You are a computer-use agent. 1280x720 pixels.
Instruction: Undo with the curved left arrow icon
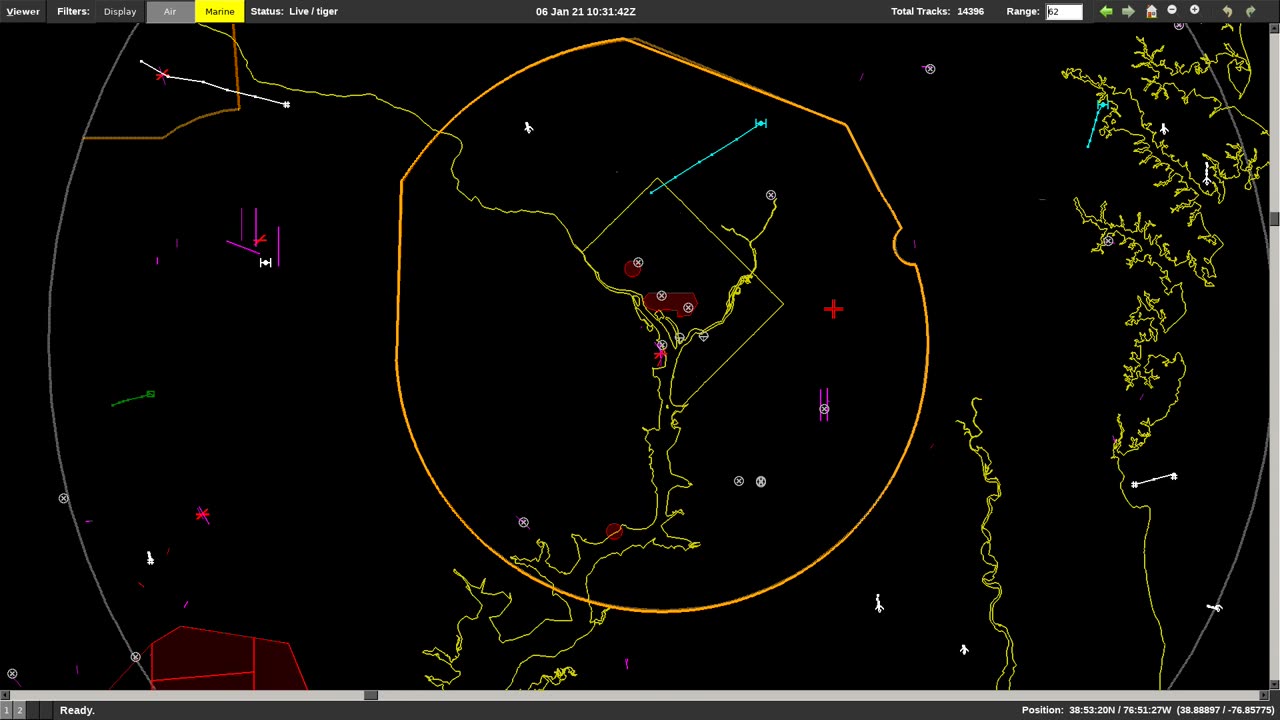coord(1228,11)
